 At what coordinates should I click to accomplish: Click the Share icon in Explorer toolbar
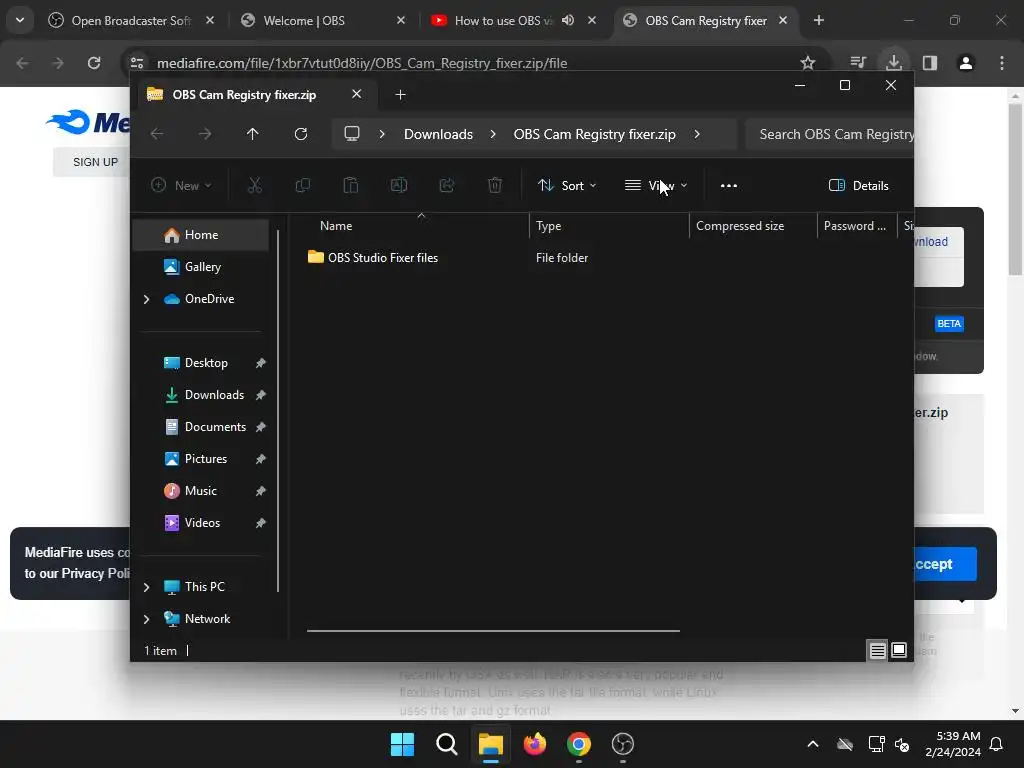(x=447, y=185)
